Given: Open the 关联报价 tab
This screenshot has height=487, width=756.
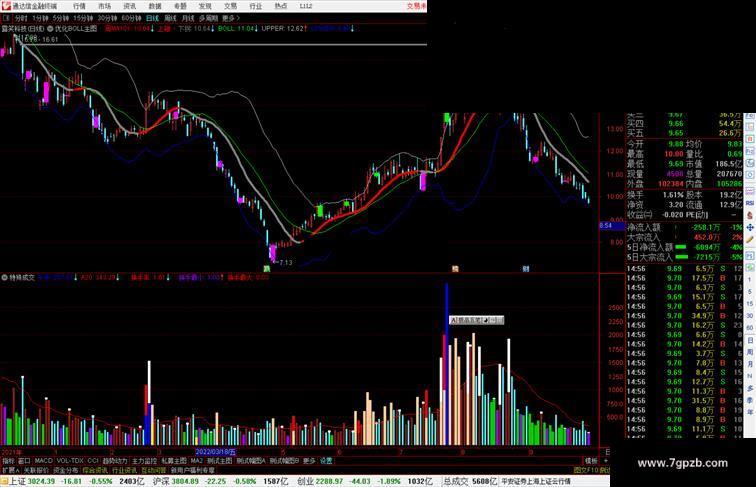Looking at the screenshot, I should point(36,470).
